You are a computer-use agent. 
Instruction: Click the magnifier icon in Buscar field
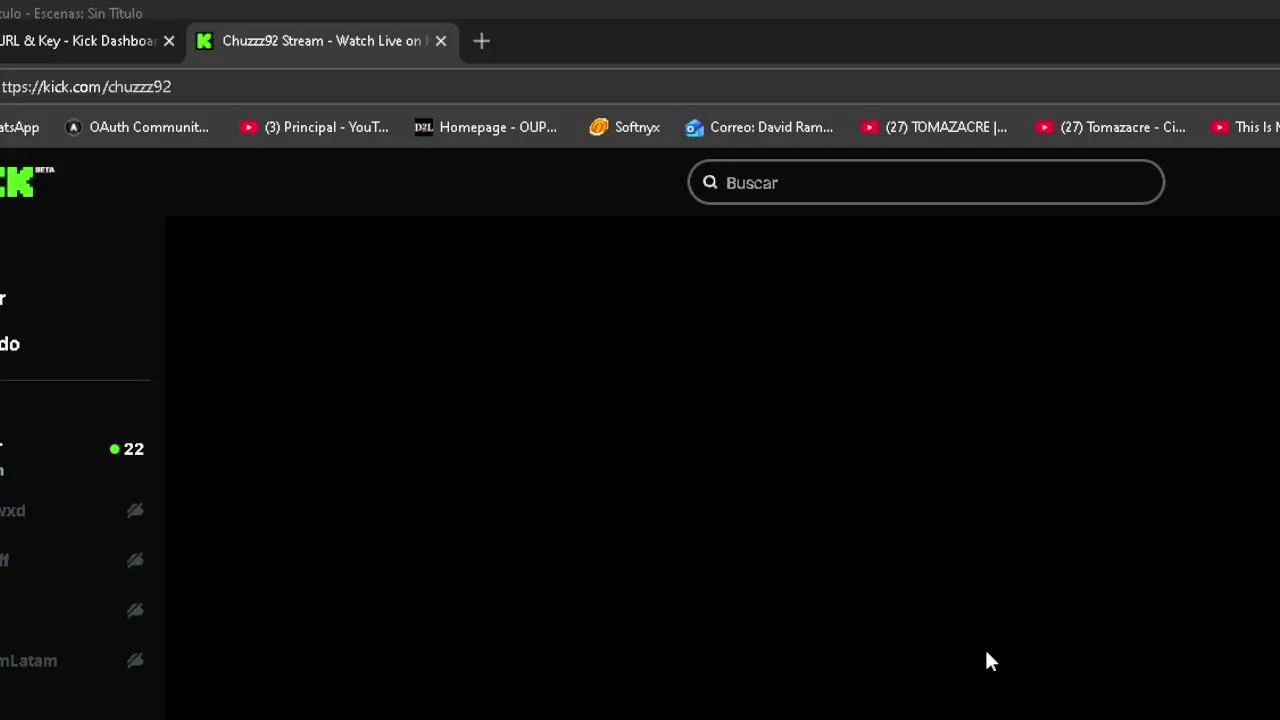[710, 182]
